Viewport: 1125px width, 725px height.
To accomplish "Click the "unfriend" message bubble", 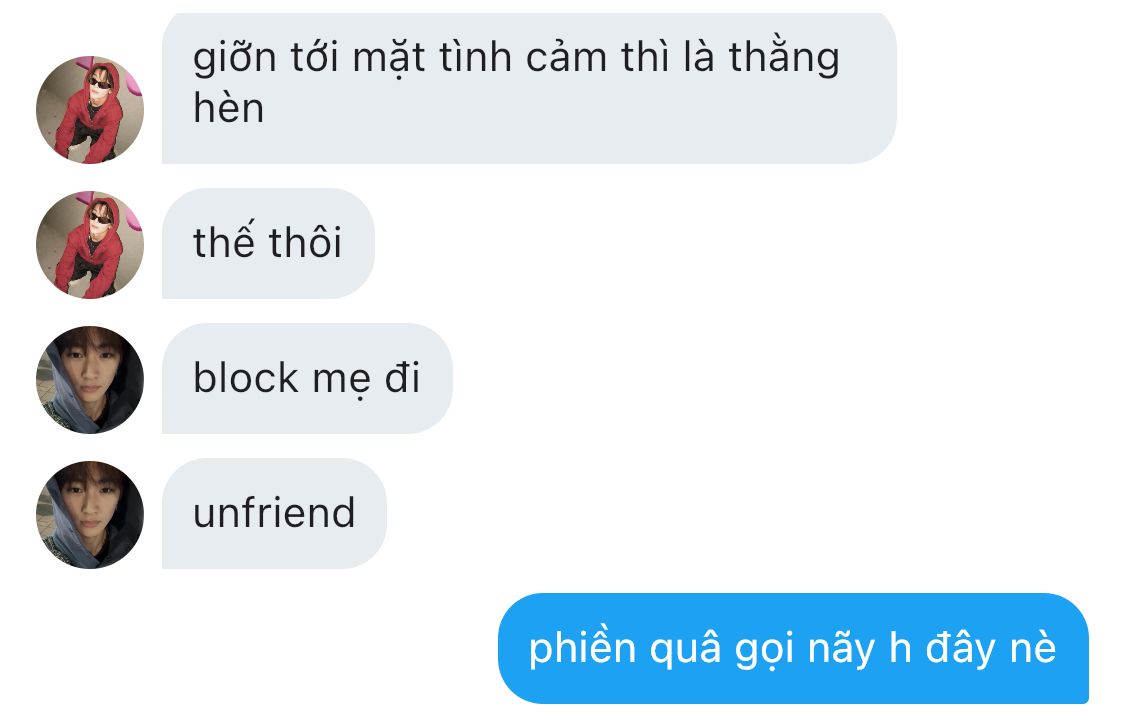I will point(274,513).
